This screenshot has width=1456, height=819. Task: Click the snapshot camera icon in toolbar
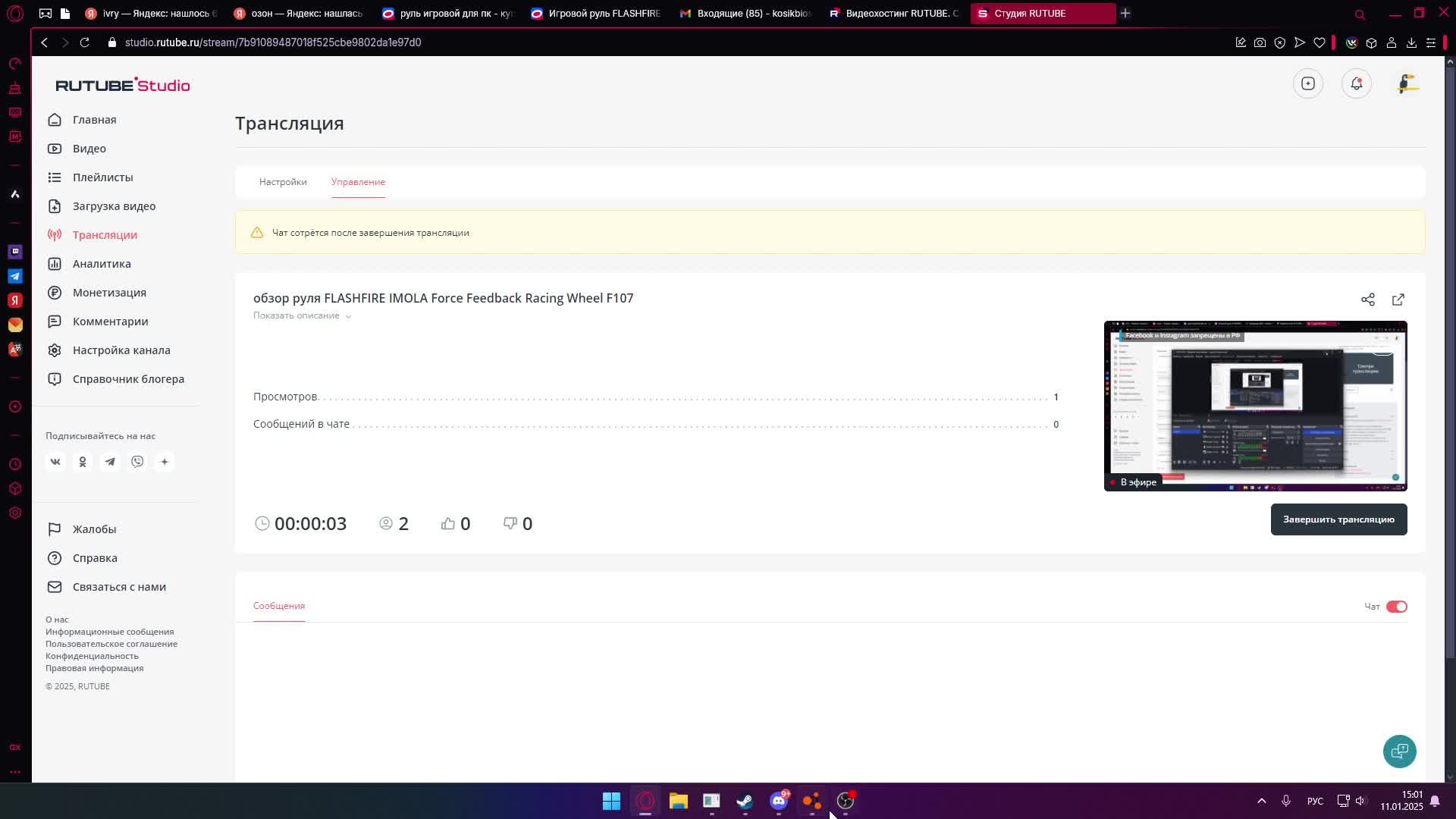coord(1260,42)
